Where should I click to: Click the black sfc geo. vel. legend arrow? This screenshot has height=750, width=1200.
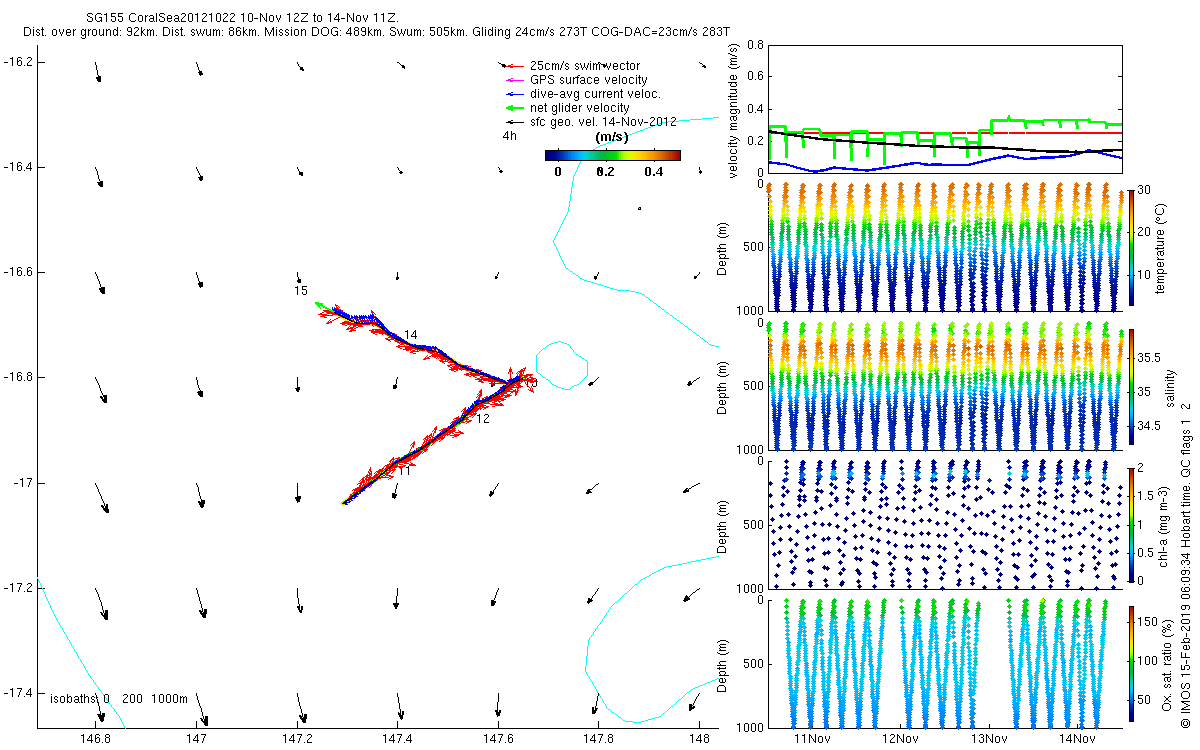coord(511,121)
